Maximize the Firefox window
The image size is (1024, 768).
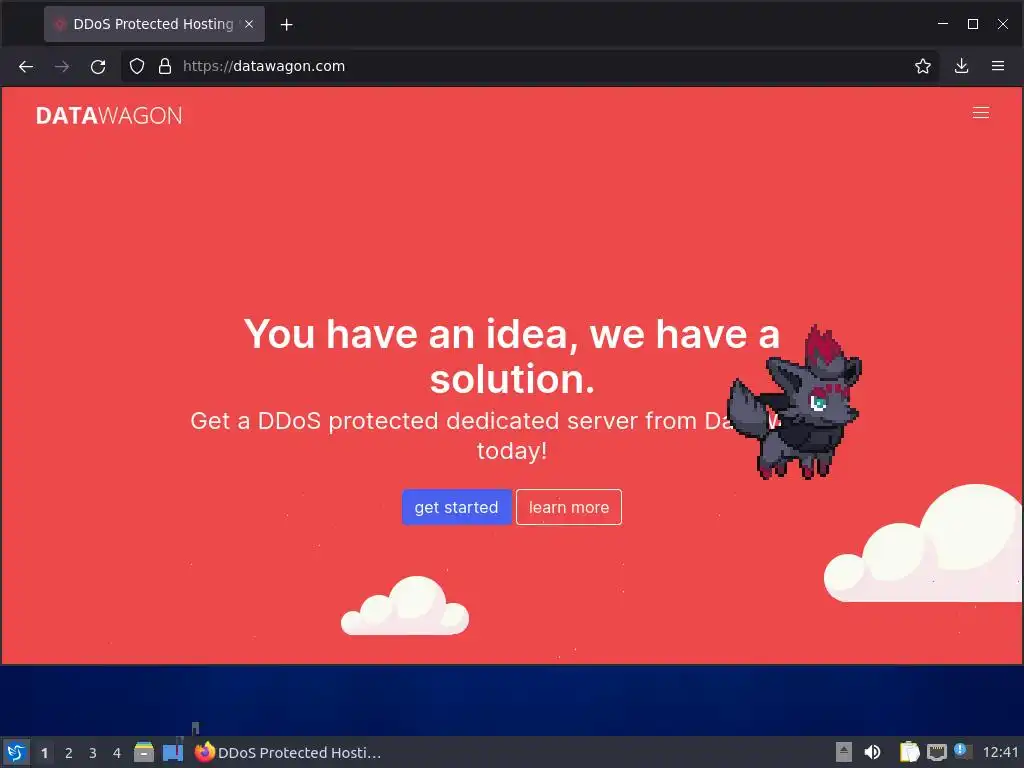973,24
